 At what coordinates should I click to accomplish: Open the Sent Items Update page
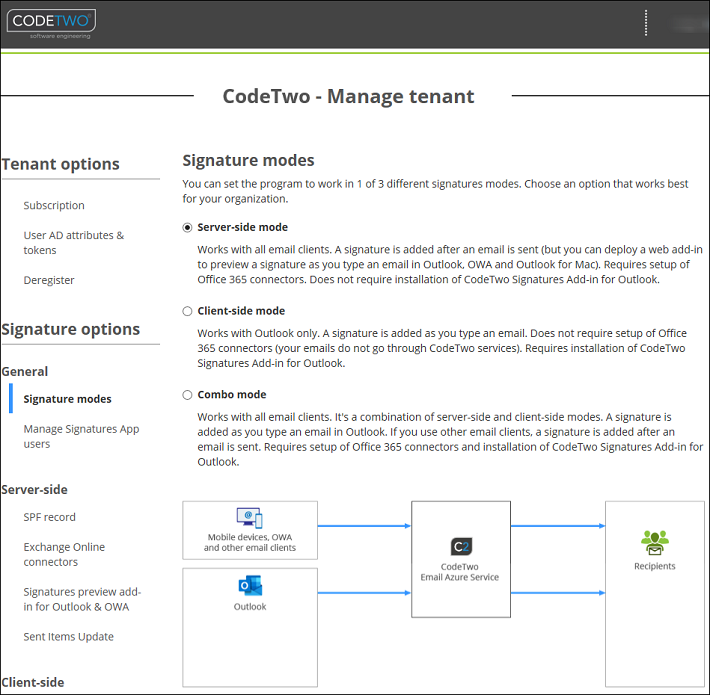(x=68, y=637)
